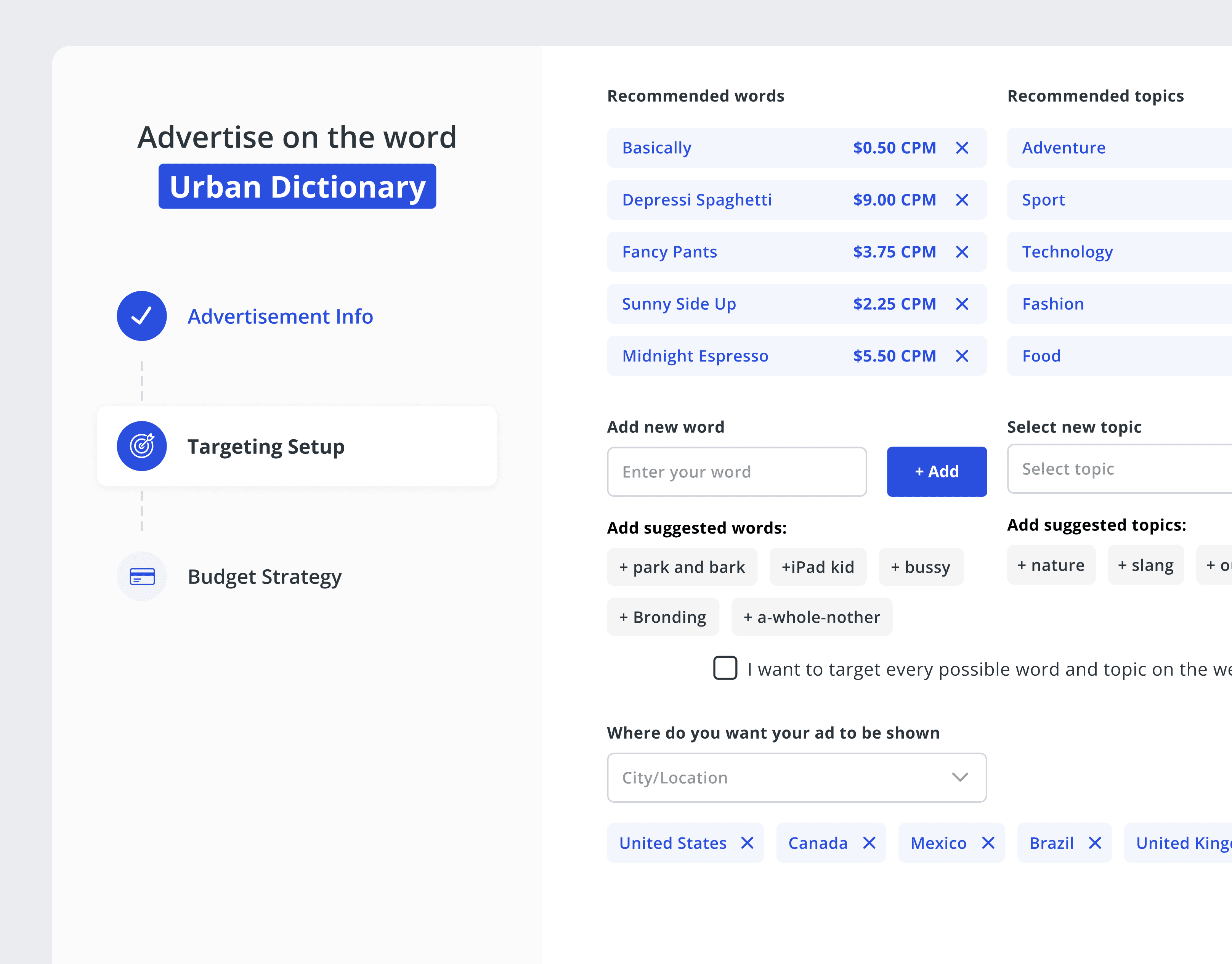
Task: Click the Depressi Spaghetti word label
Action: [x=697, y=200]
